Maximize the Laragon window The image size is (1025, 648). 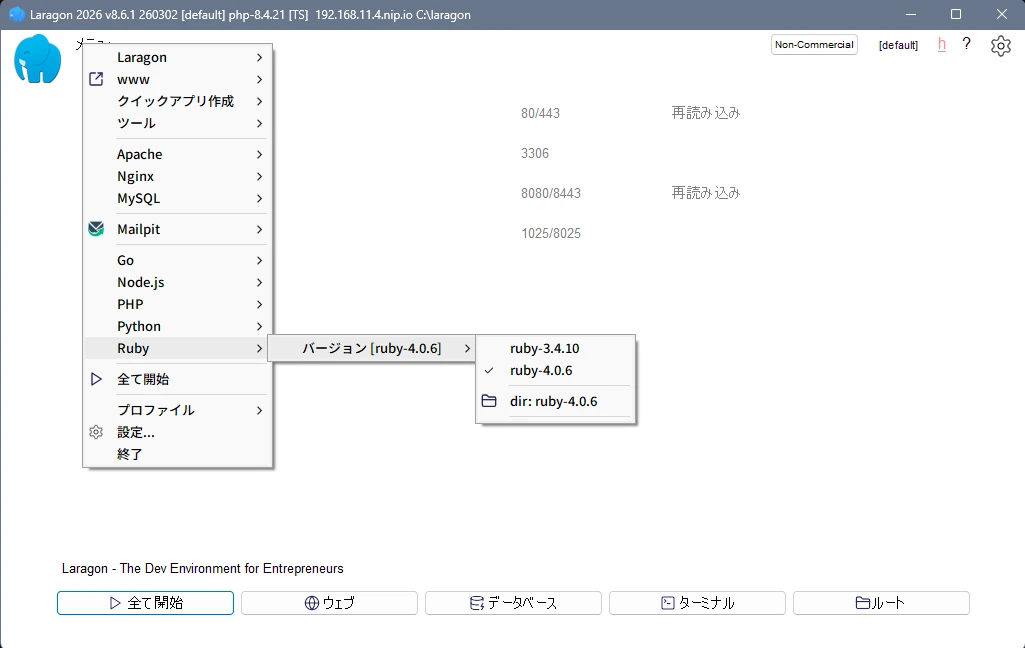tap(956, 14)
